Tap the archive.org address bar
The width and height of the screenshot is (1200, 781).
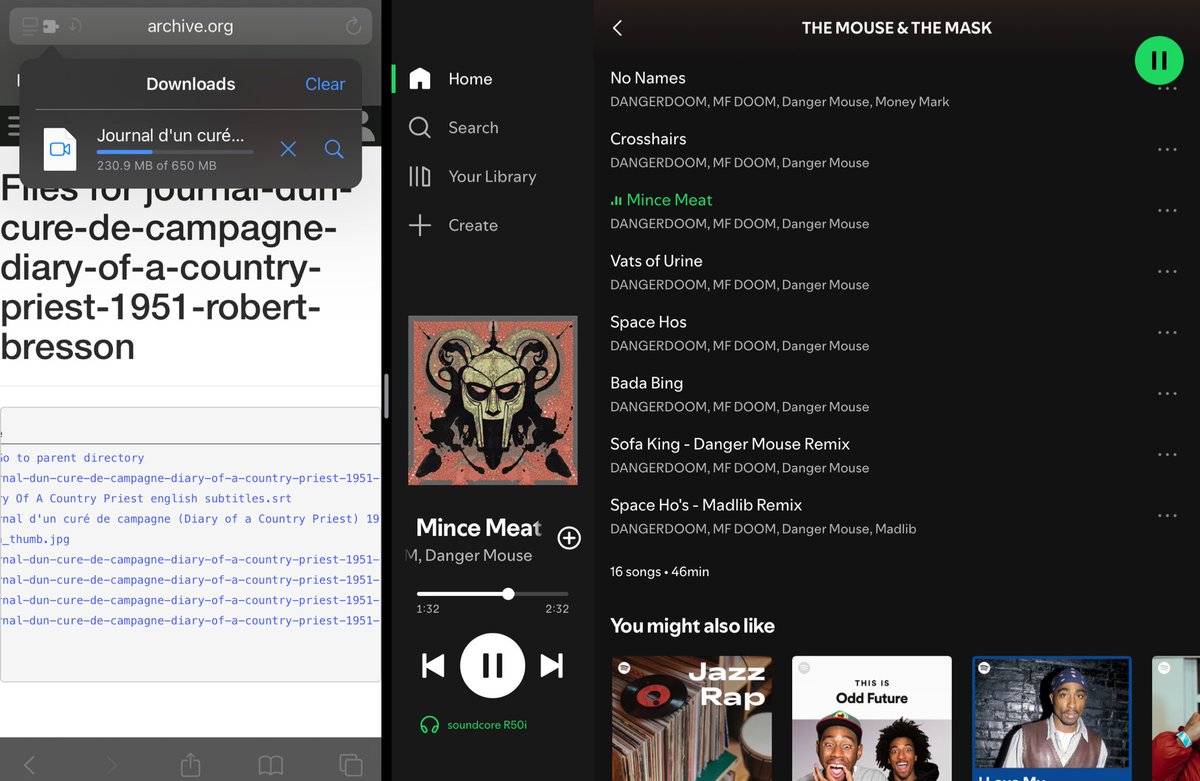tap(190, 26)
